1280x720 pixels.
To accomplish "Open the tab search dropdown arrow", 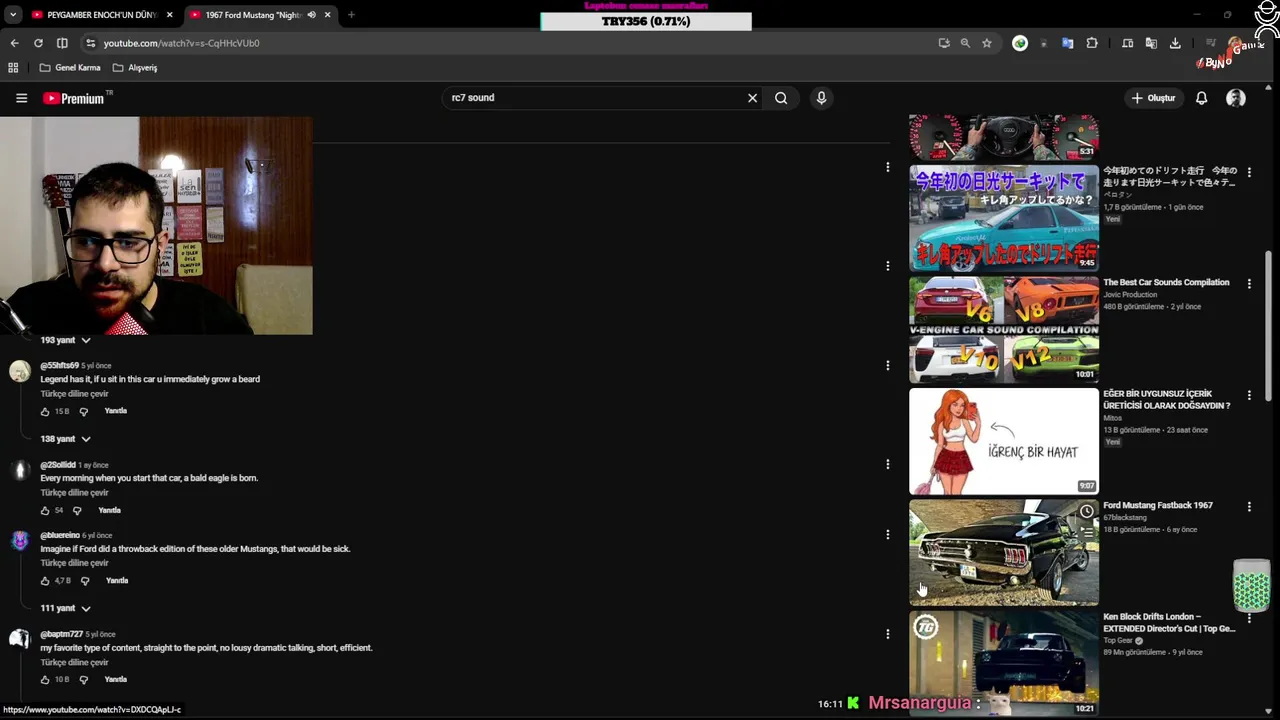I will pos(13,15).
